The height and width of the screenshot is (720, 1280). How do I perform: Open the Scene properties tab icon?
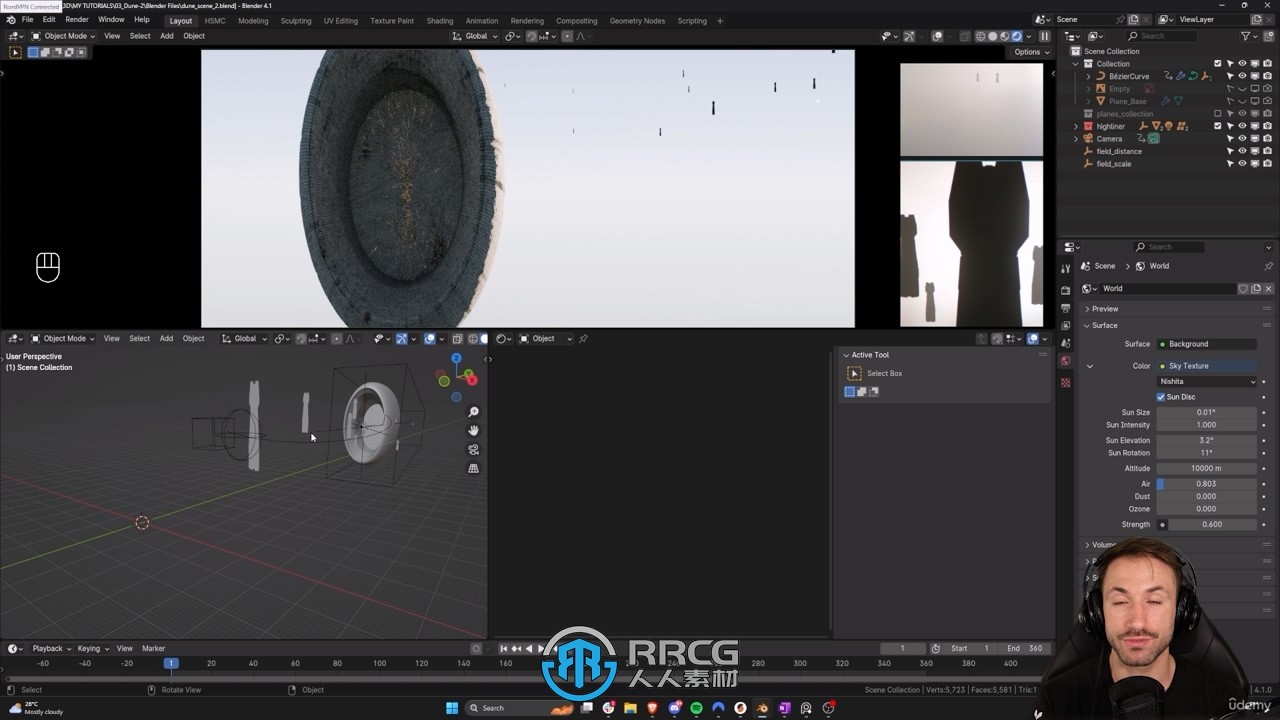1065,343
